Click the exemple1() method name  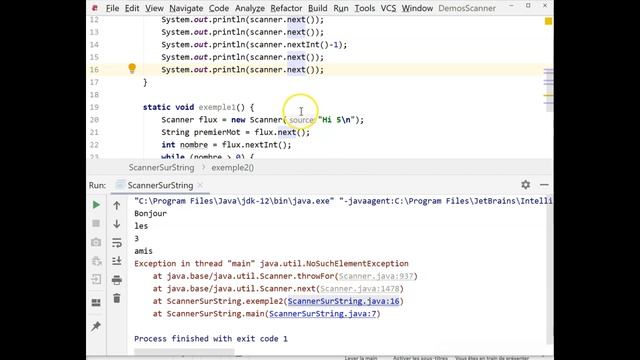pos(217,107)
